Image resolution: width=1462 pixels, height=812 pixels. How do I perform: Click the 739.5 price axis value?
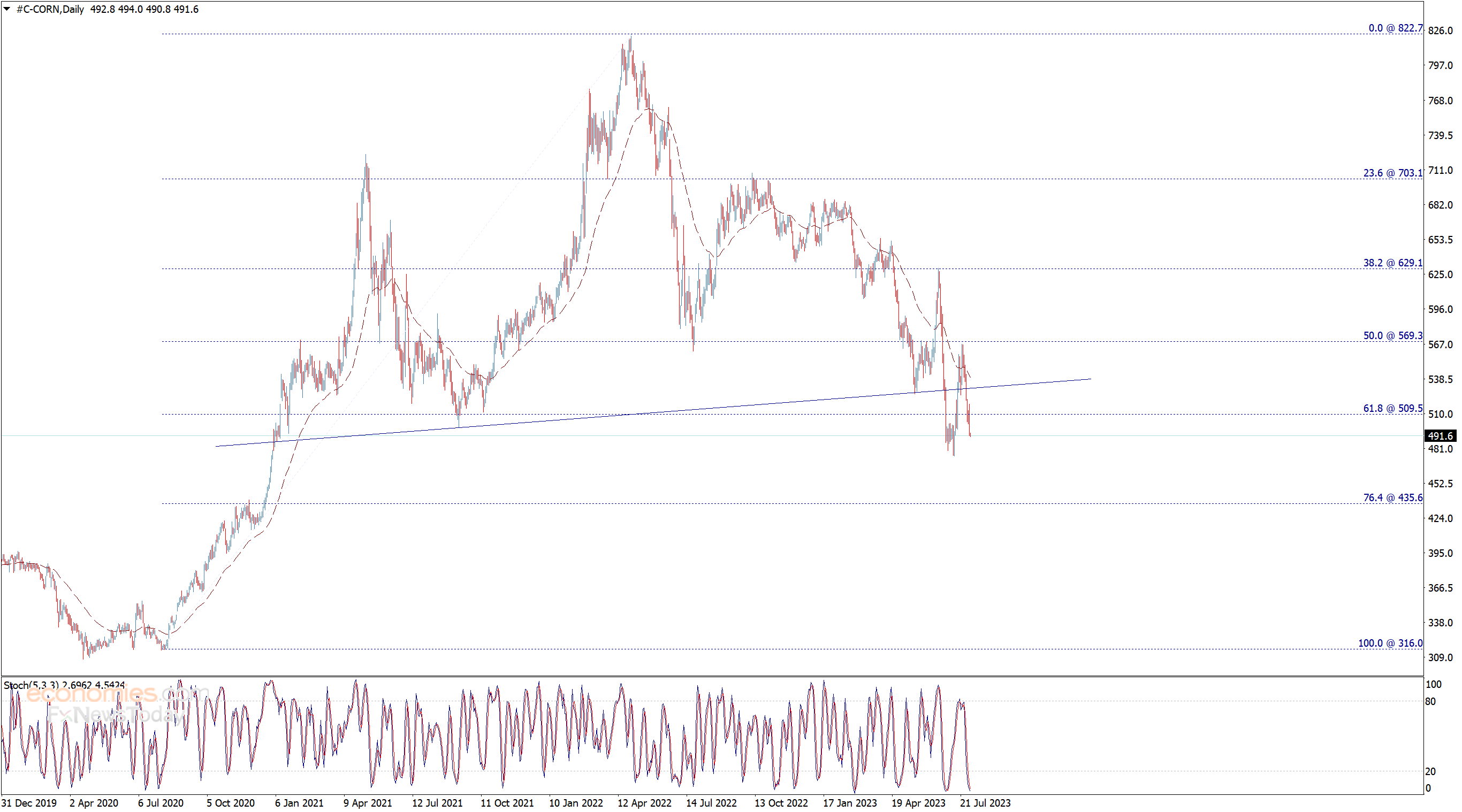[1440, 135]
